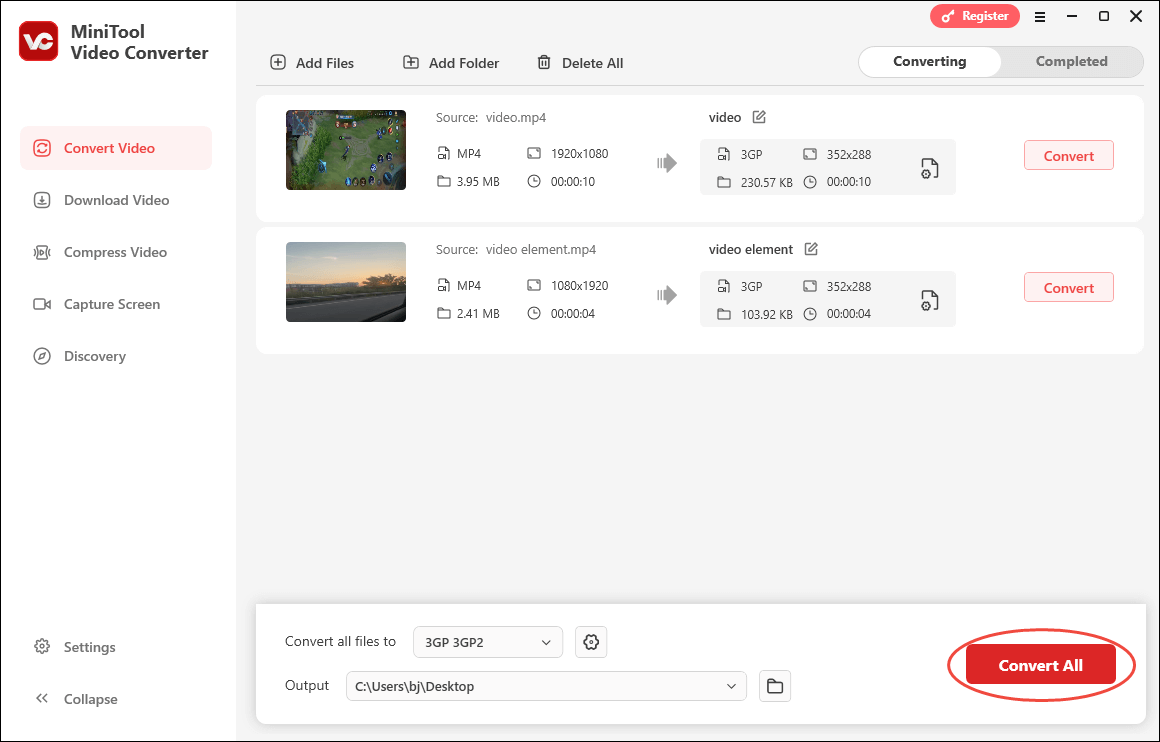
Task: Click Add Folder
Action: point(451,63)
